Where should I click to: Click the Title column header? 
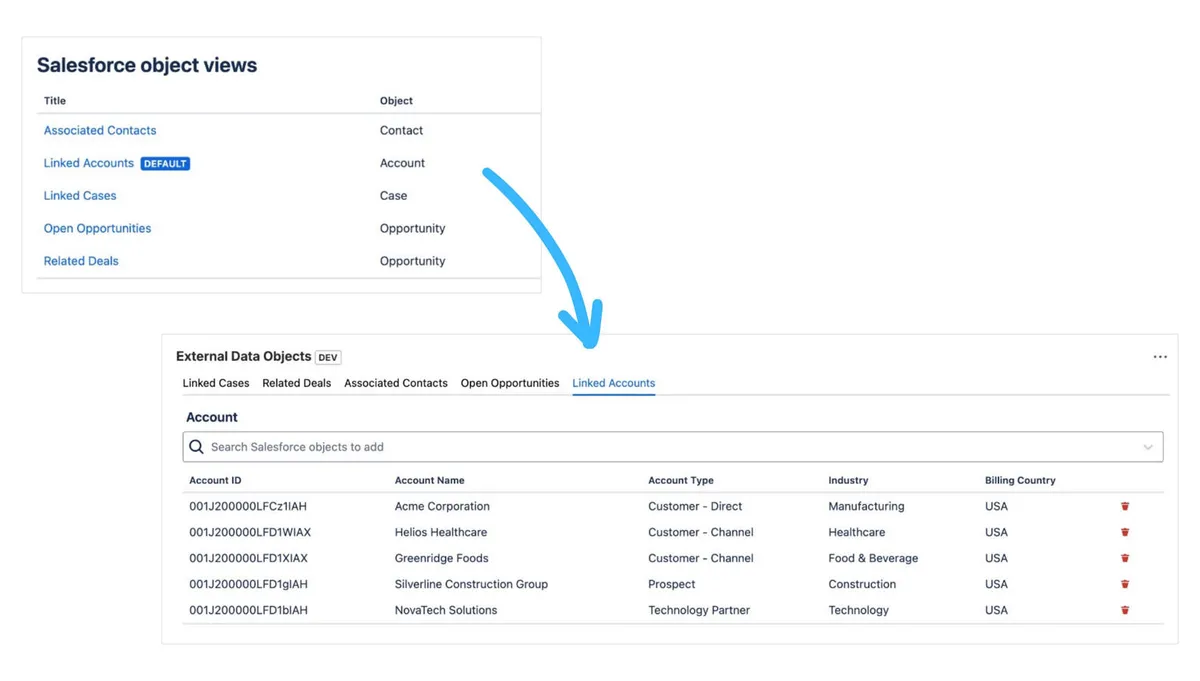(x=55, y=101)
